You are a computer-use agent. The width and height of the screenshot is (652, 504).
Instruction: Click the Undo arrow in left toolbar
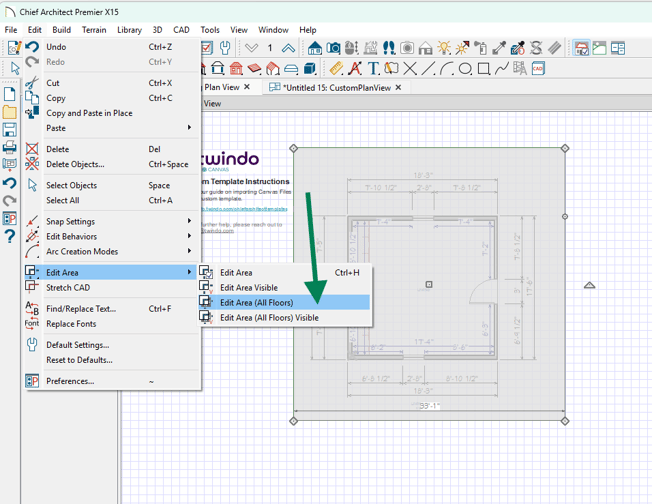[x=10, y=183]
